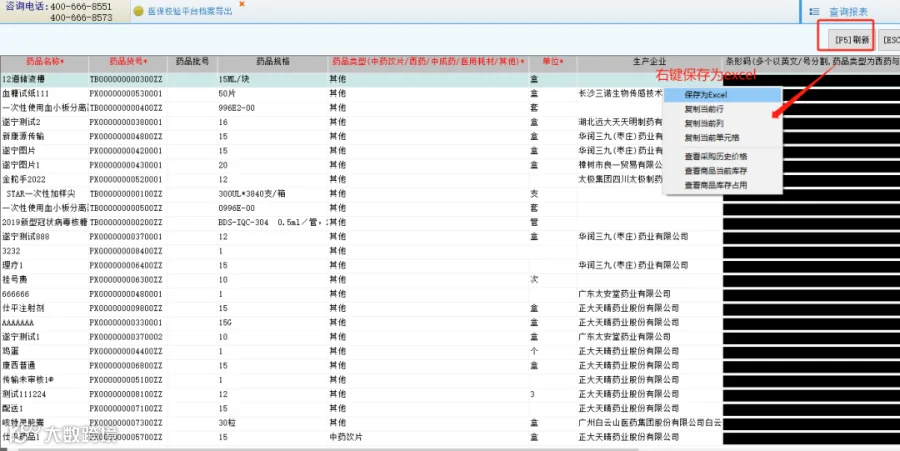Click the [F5]刷新 button
The image size is (900, 451).
pos(852,40)
